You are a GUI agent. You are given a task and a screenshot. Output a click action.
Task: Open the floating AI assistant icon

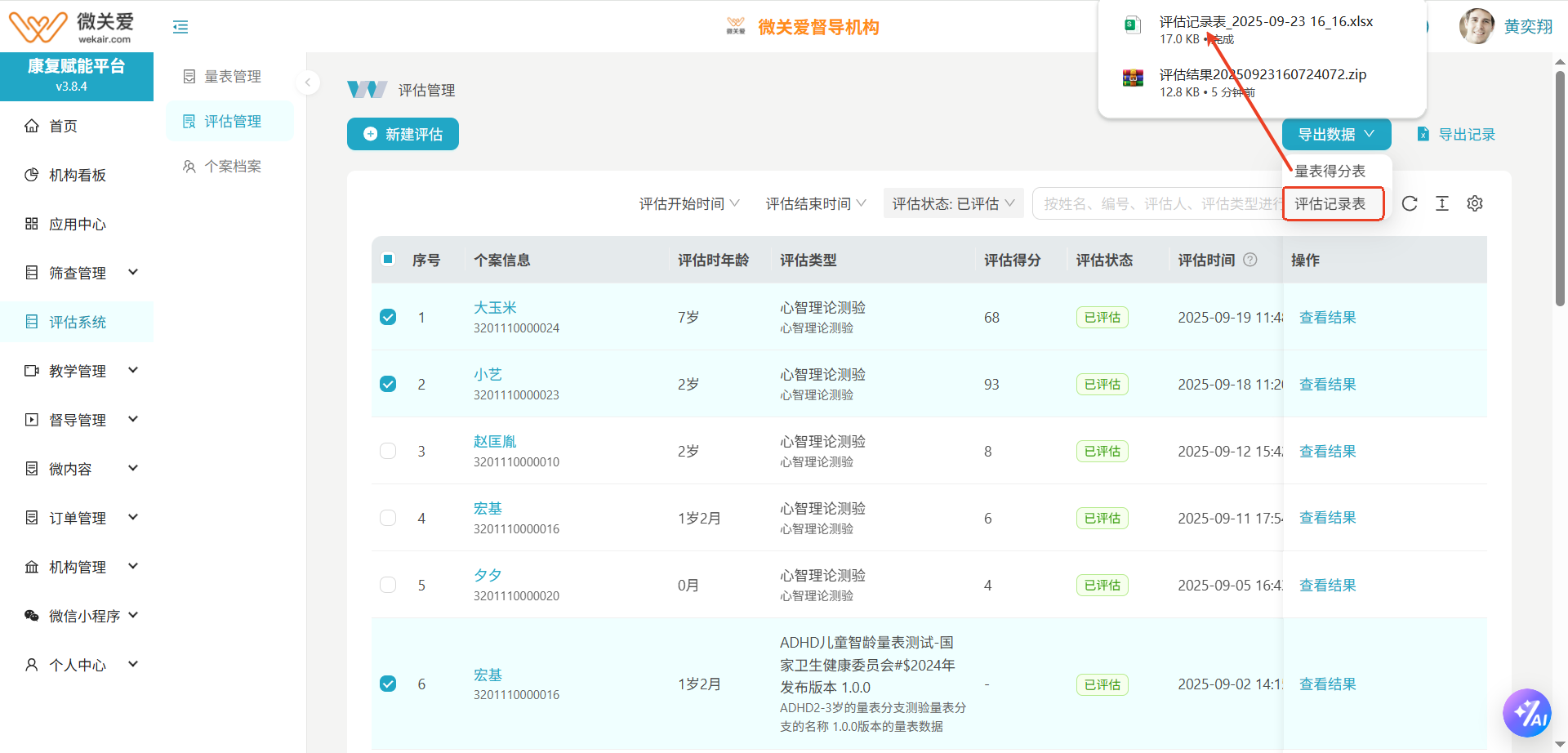click(x=1526, y=713)
